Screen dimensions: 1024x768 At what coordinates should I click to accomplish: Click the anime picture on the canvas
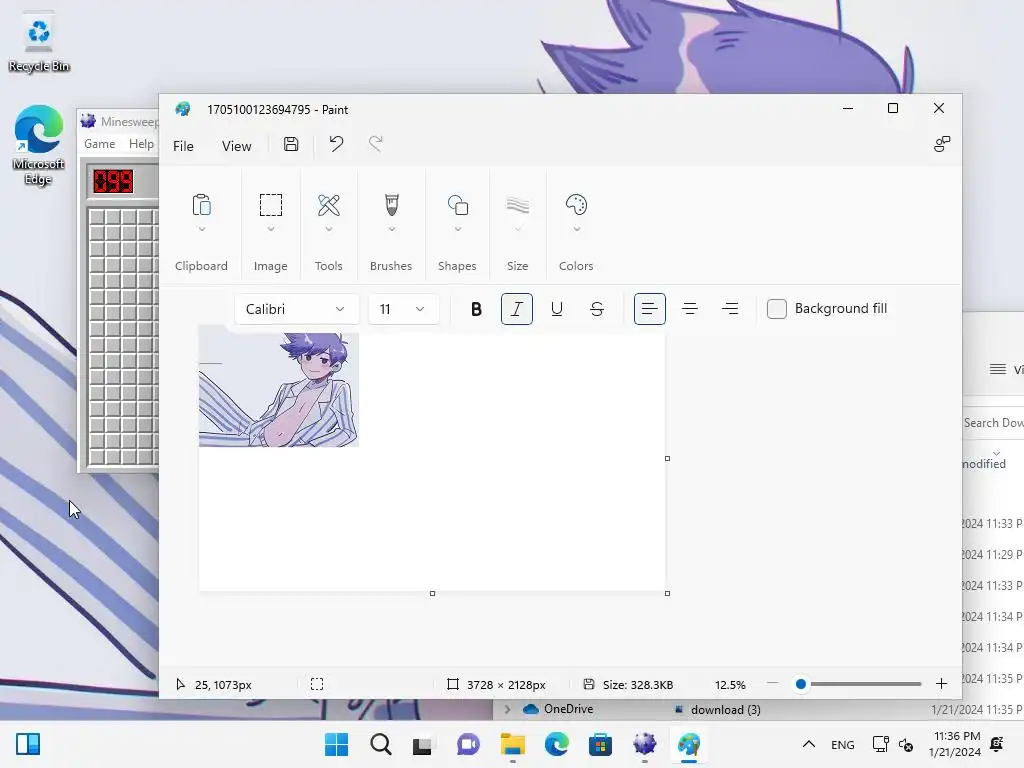(x=279, y=389)
